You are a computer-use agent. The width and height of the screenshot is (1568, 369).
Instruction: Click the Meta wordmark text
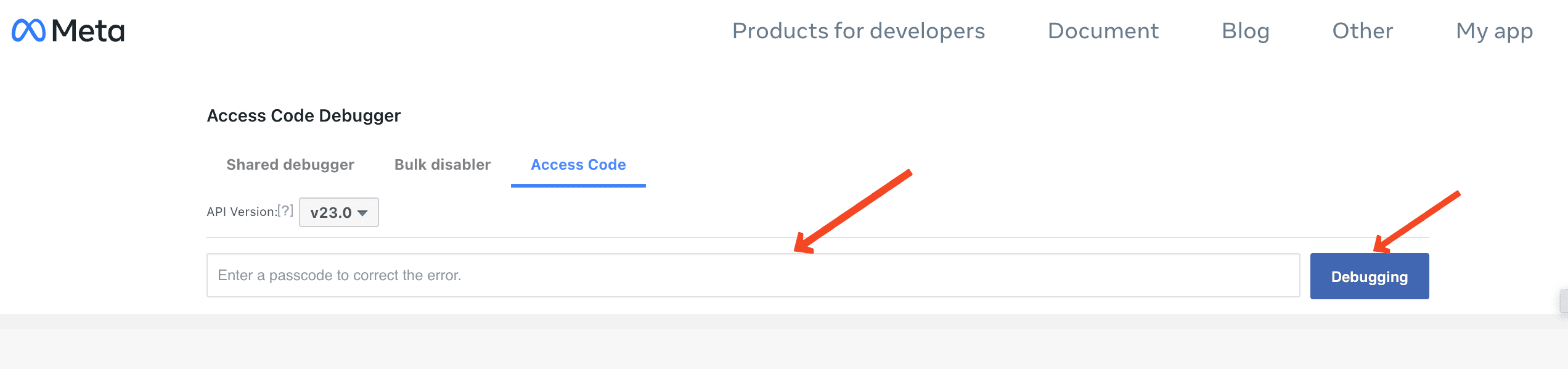(x=88, y=31)
